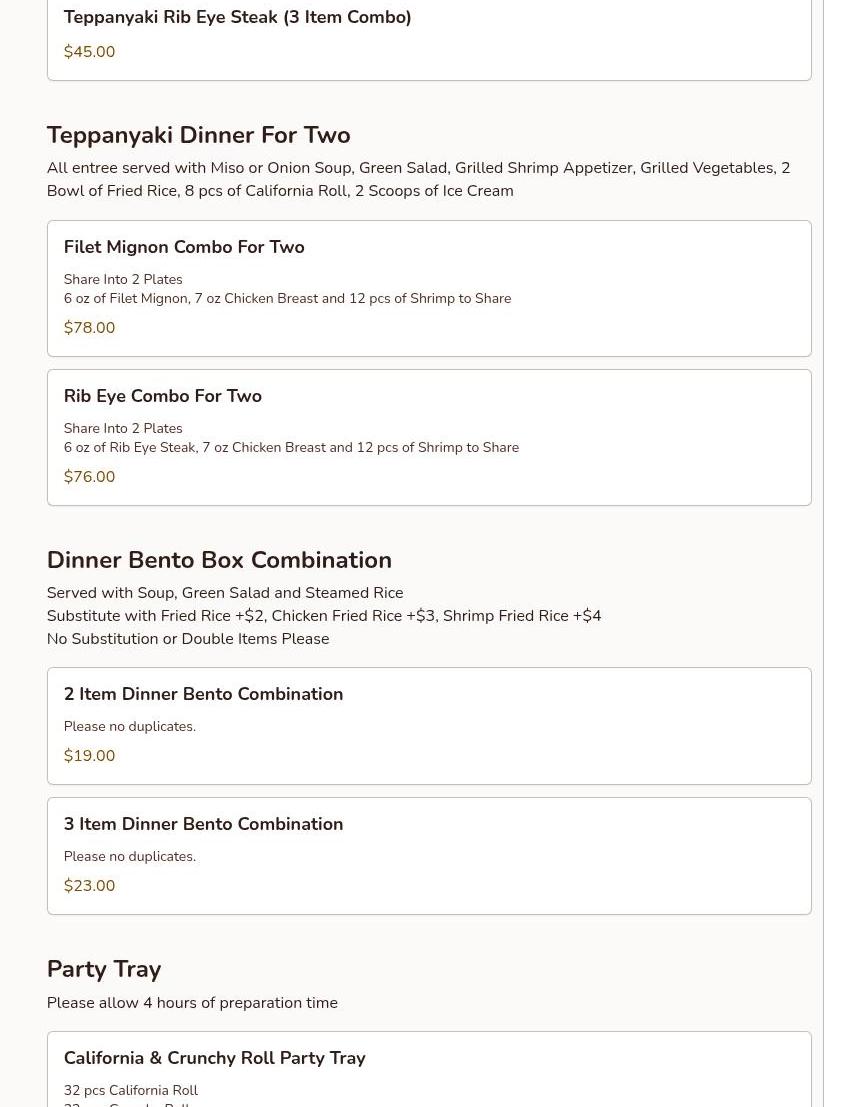Click the $23.00 bento price

click(x=89, y=886)
